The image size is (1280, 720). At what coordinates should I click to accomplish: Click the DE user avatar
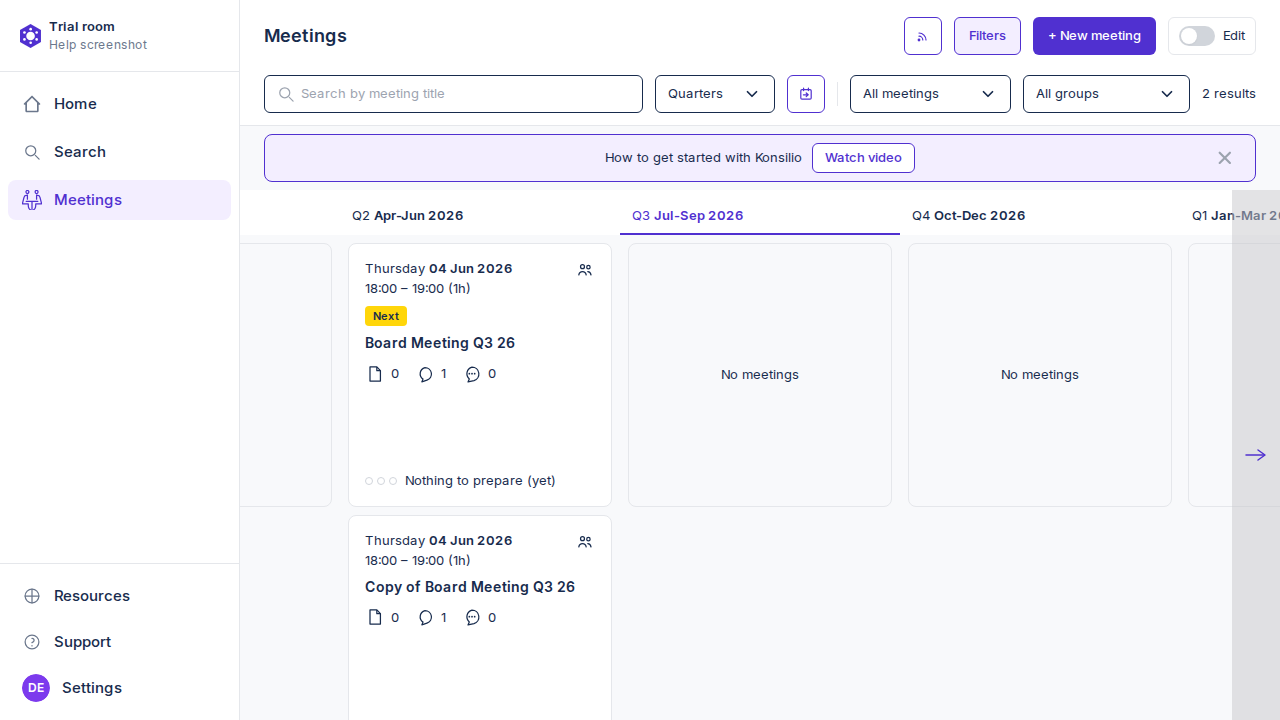pos(36,688)
